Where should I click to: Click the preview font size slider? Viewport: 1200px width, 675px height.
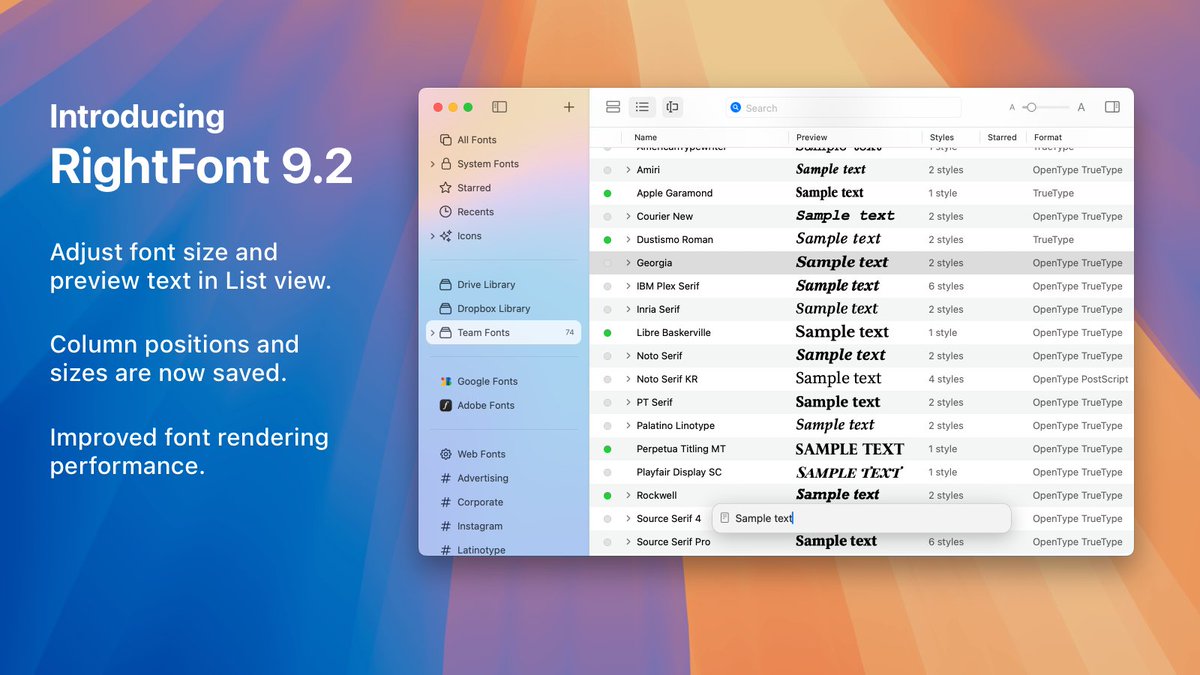click(1046, 107)
